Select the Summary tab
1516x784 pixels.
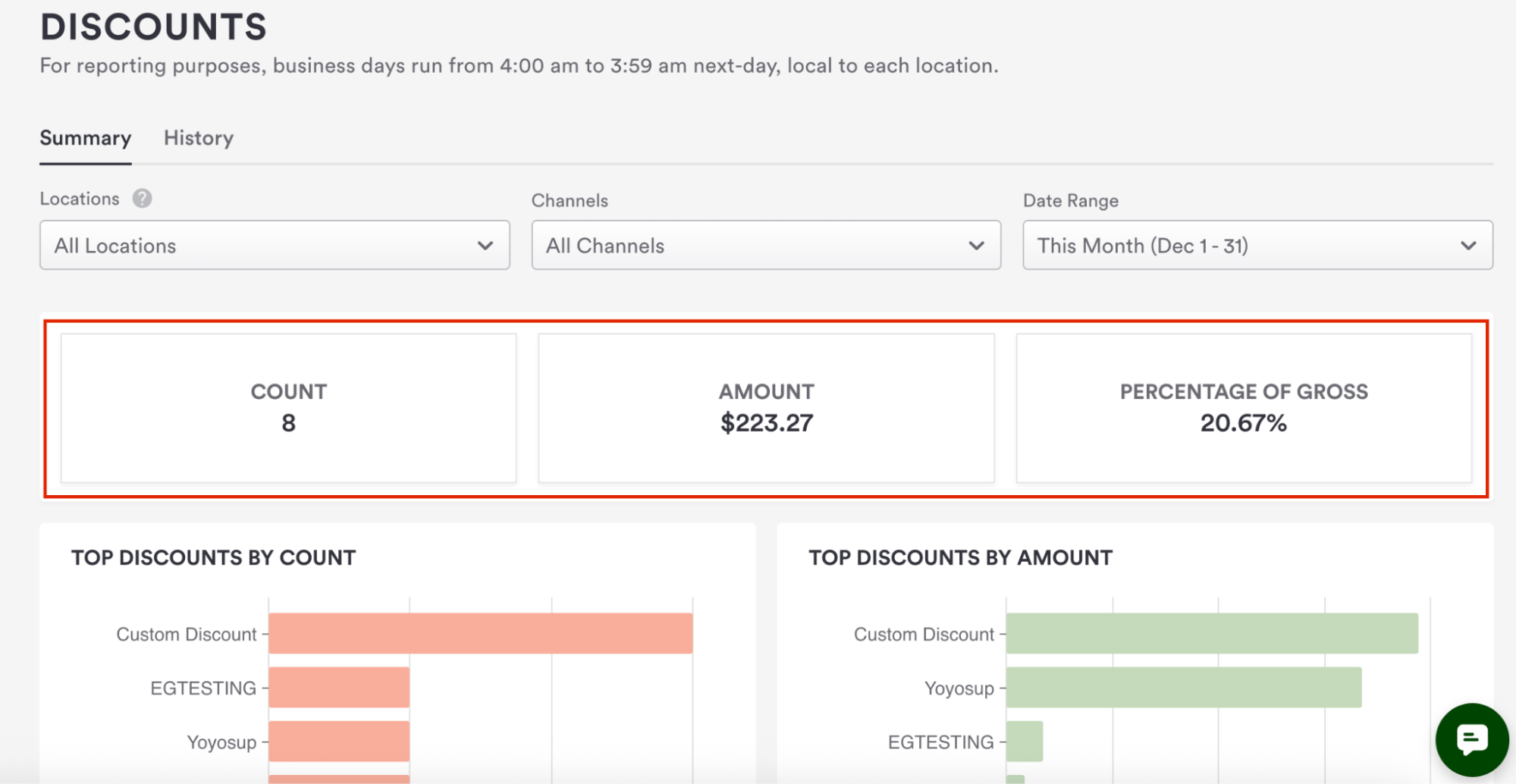coord(86,138)
